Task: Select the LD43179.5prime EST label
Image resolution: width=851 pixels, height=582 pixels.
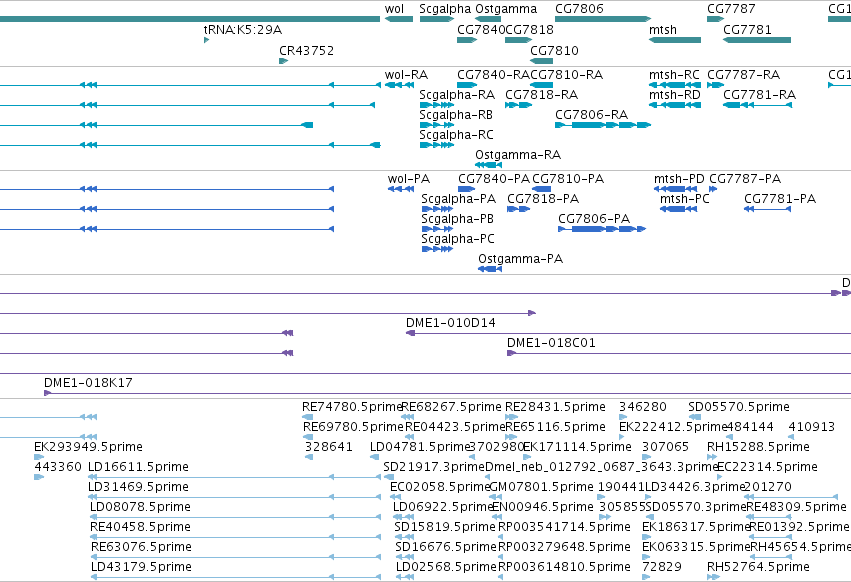Action: (141, 567)
